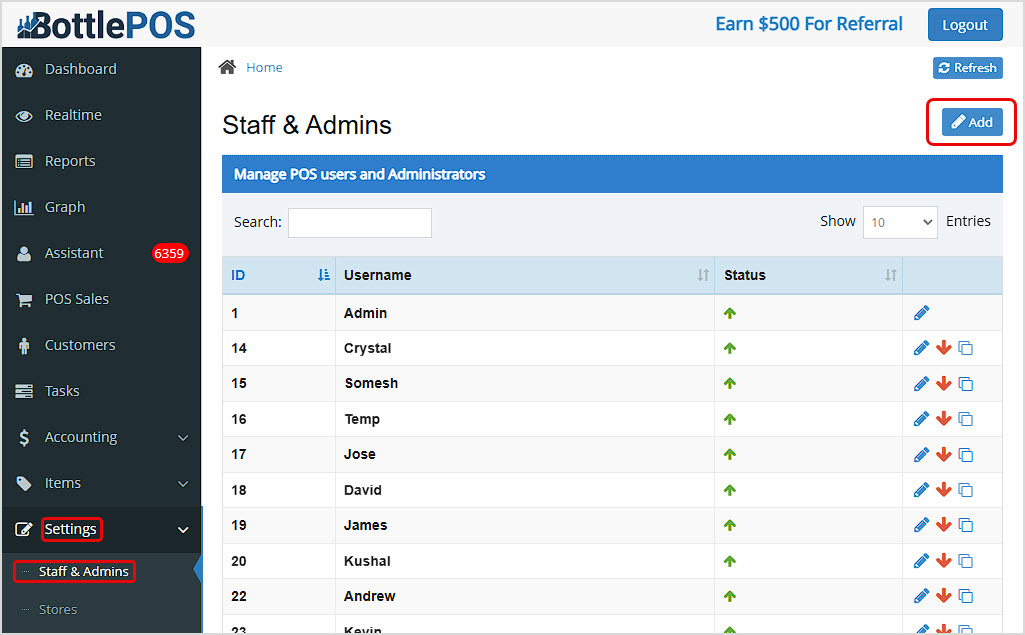Sort the table by Username column

pos(377,275)
